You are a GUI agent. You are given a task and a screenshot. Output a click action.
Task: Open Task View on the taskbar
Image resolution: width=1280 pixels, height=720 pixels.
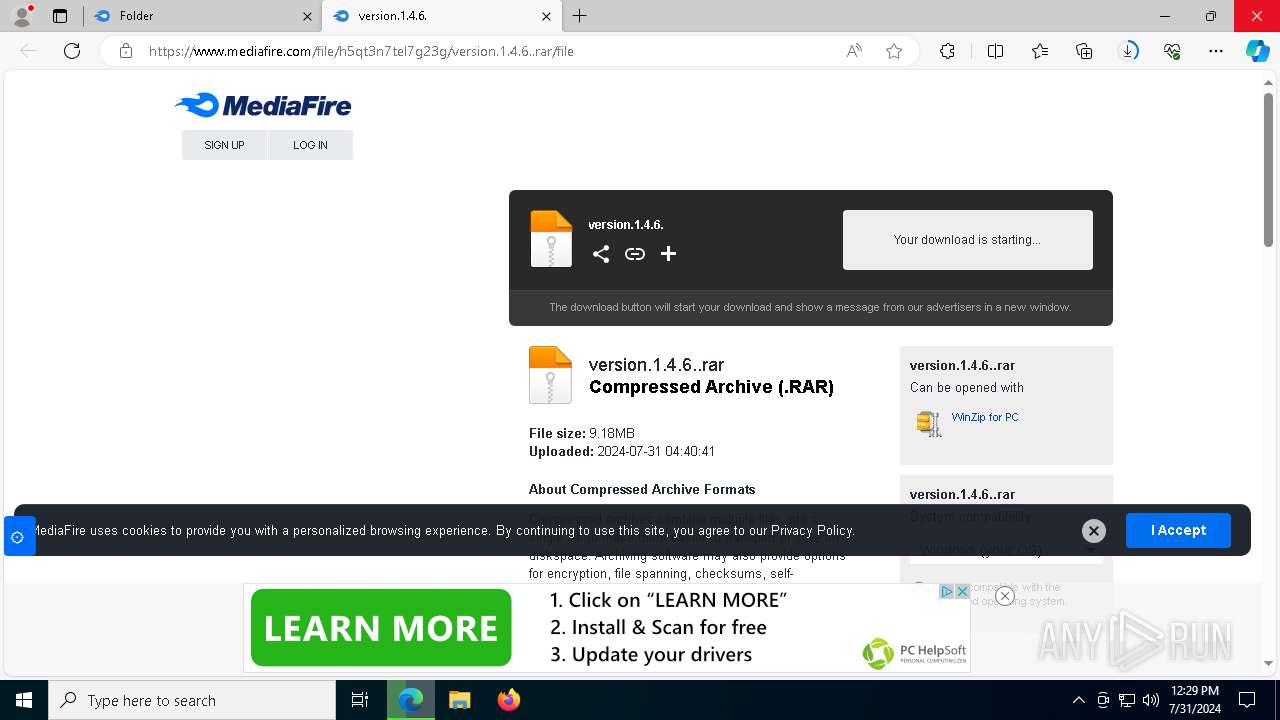360,700
